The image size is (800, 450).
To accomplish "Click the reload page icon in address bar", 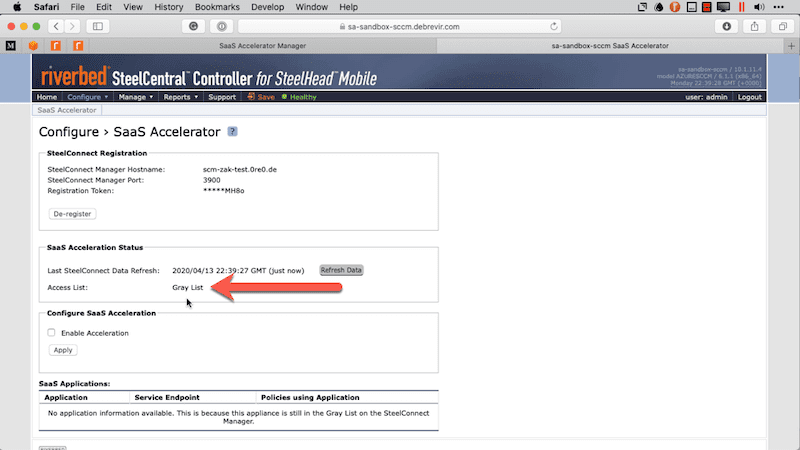I will (554, 27).
